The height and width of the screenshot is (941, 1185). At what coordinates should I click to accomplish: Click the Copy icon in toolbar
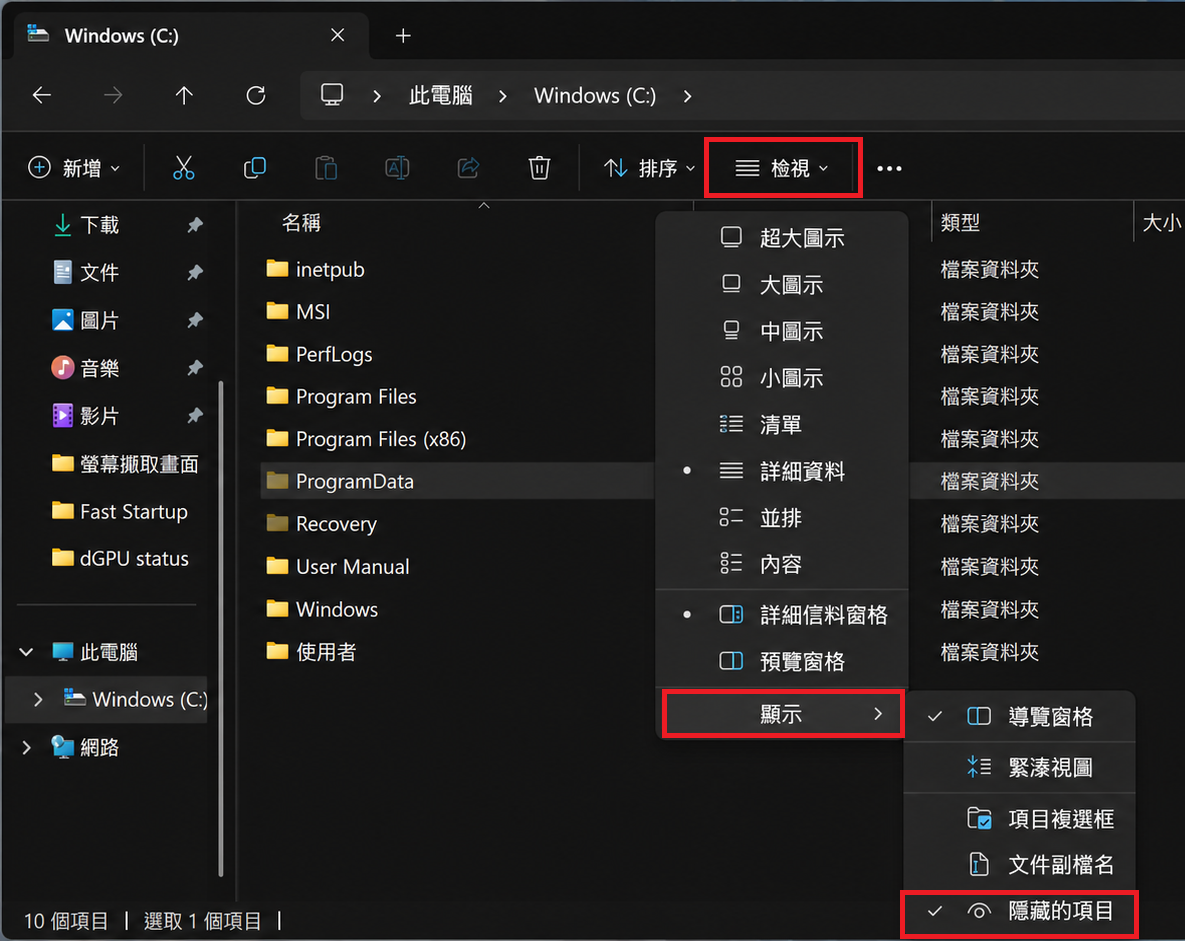click(x=255, y=168)
